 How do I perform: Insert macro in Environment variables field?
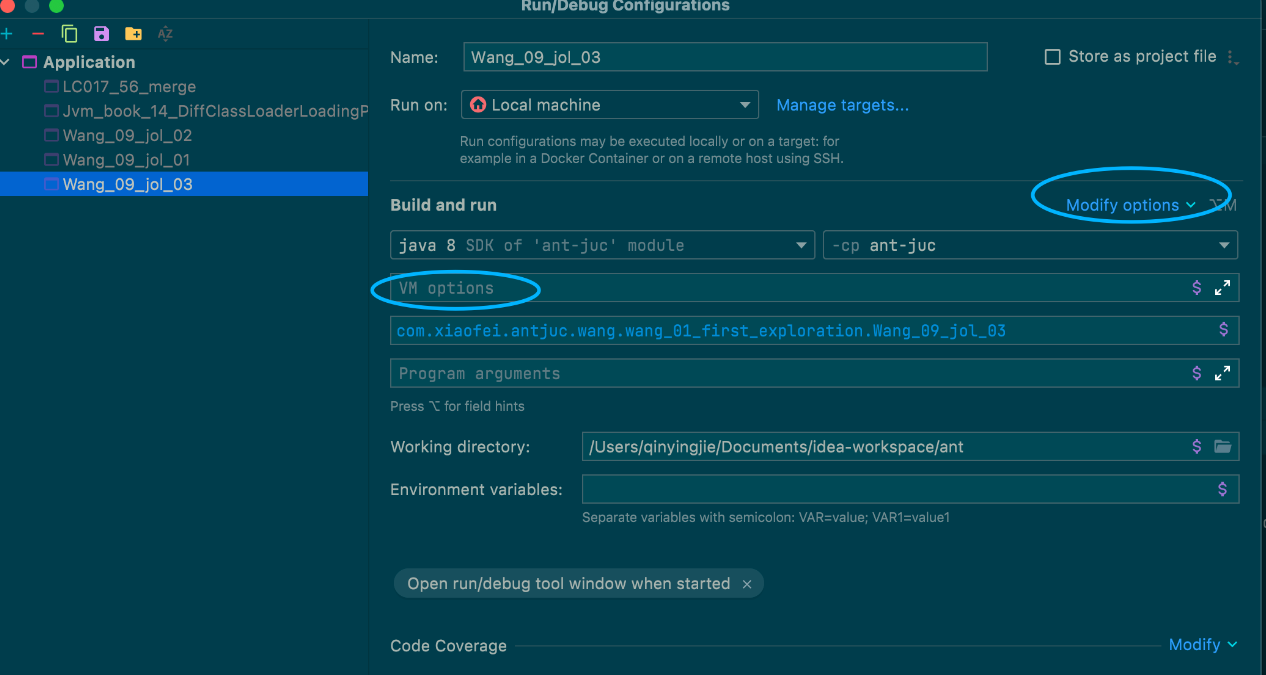pyautogui.click(x=1222, y=489)
